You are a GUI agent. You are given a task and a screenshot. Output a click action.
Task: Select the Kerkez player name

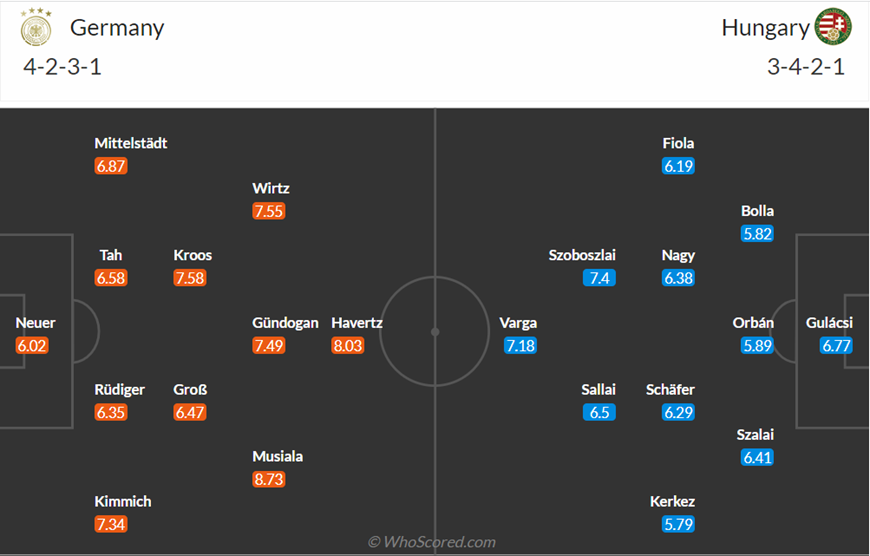click(x=672, y=501)
